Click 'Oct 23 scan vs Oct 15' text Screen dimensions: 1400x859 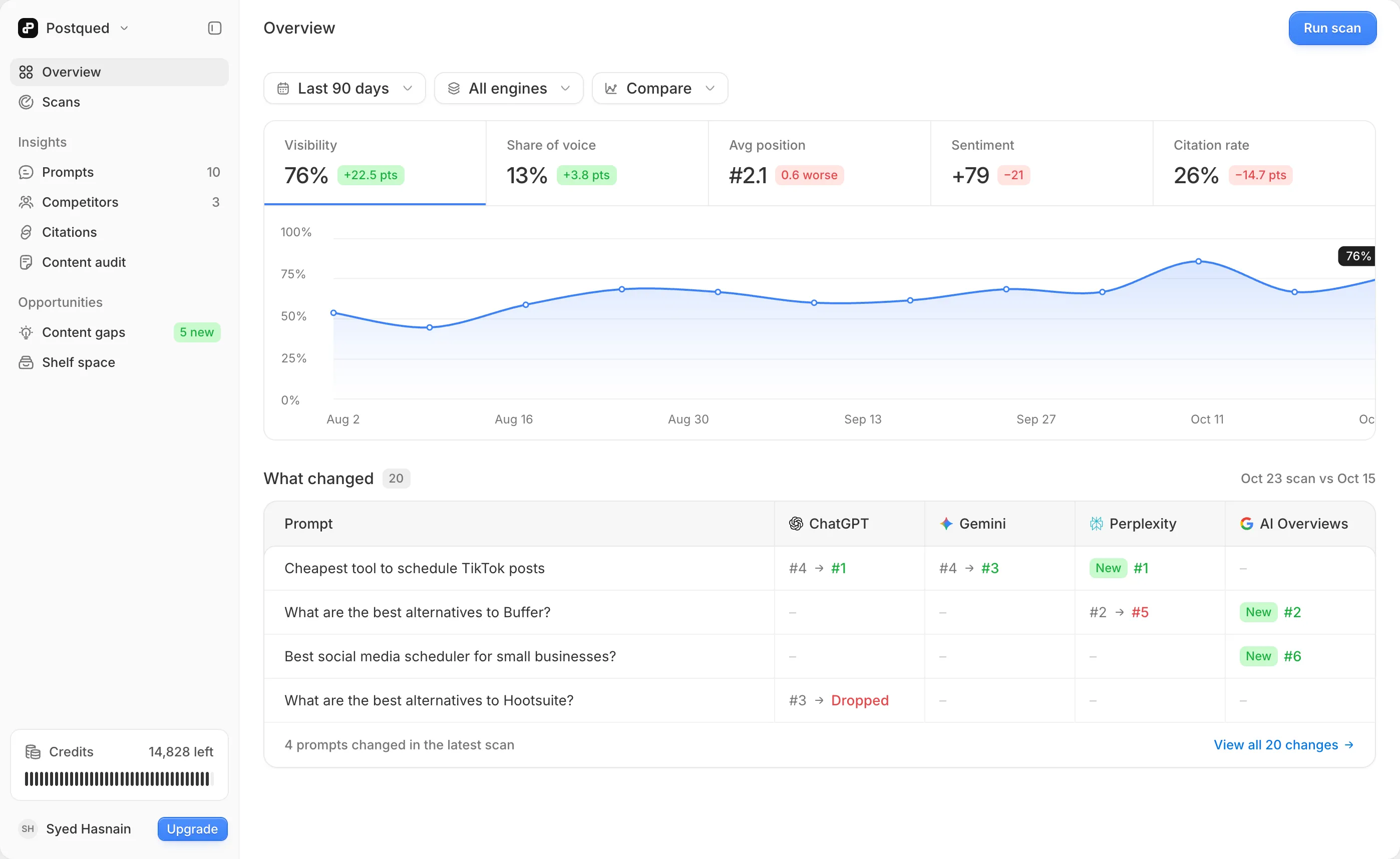[x=1307, y=479]
